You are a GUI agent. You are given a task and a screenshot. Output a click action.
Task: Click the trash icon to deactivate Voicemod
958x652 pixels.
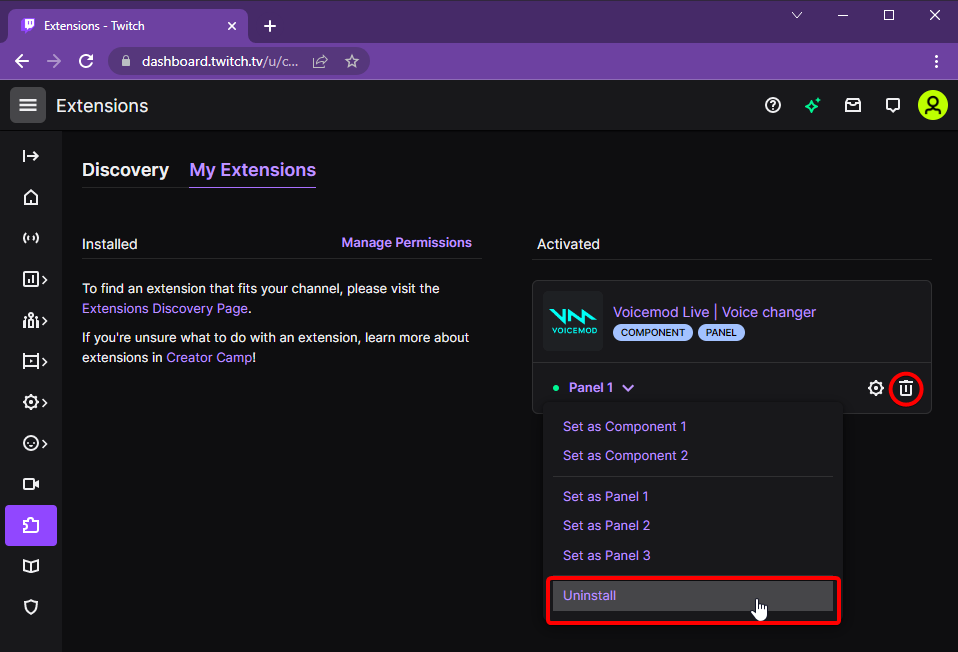pyautogui.click(x=906, y=388)
